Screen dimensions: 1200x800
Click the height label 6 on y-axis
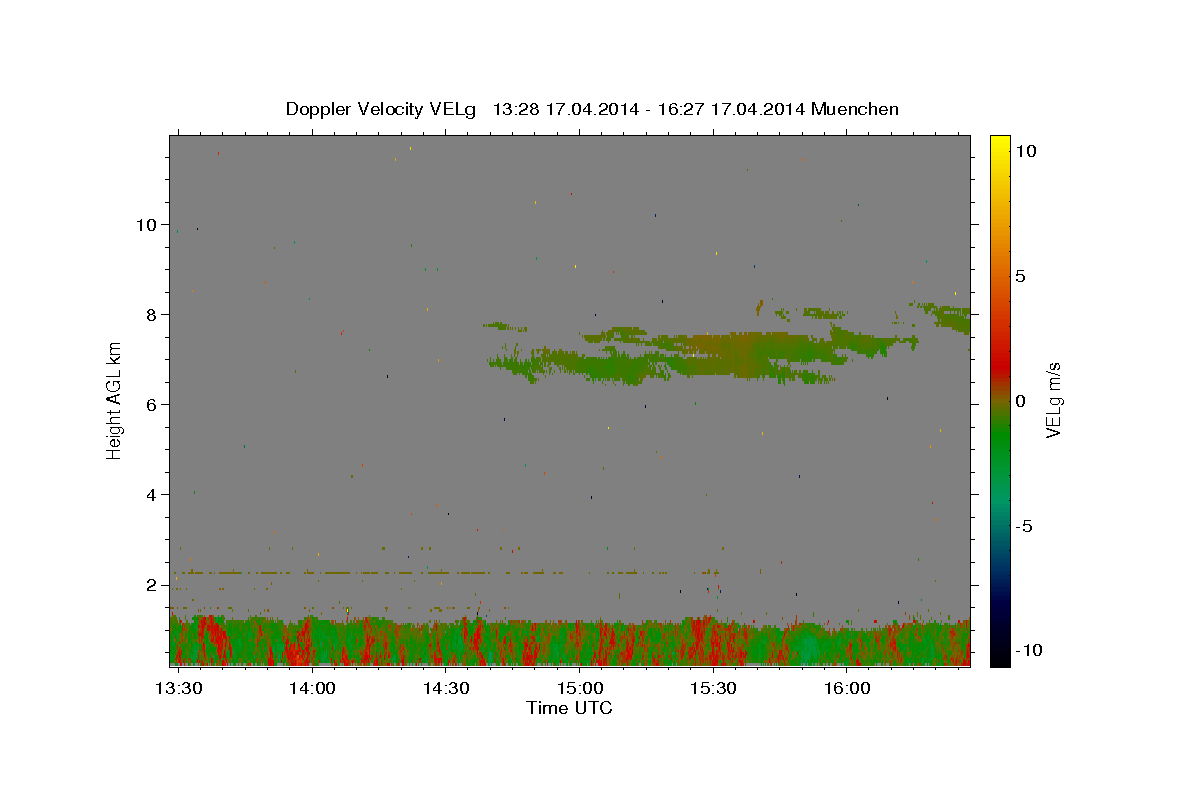point(151,405)
